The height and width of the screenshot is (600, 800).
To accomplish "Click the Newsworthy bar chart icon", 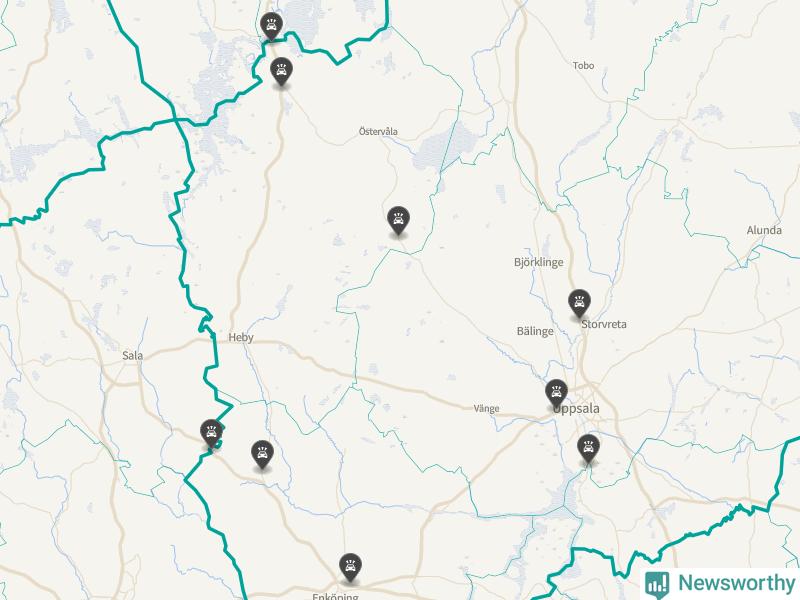I will [x=657, y=584].
